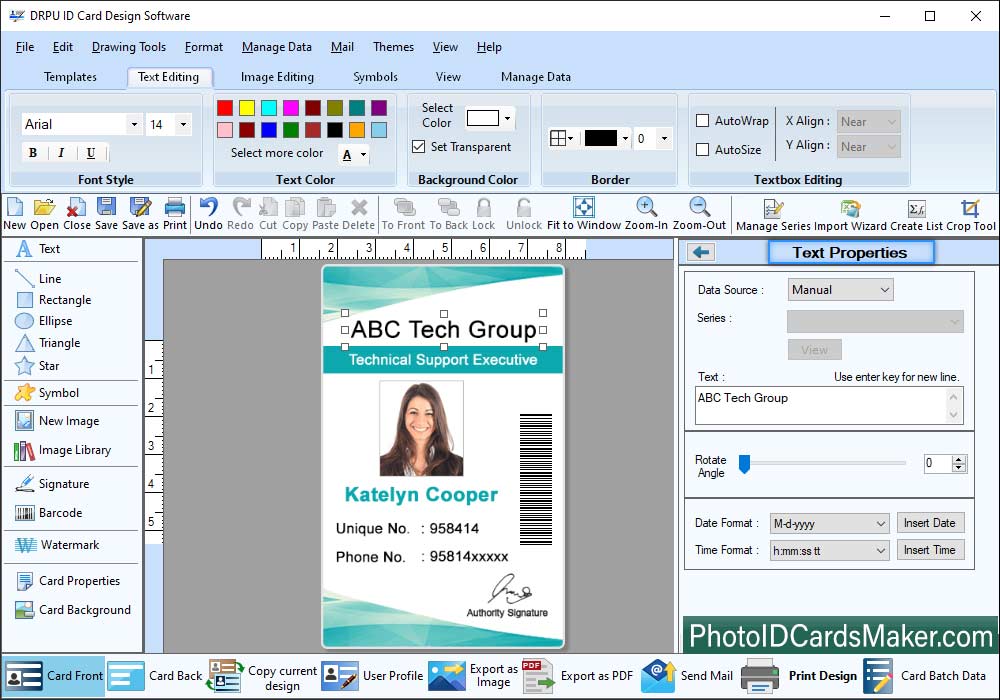Click the Insert Date button
Image resolution: width=1000 pixels, height=700 pixels.
930,523
